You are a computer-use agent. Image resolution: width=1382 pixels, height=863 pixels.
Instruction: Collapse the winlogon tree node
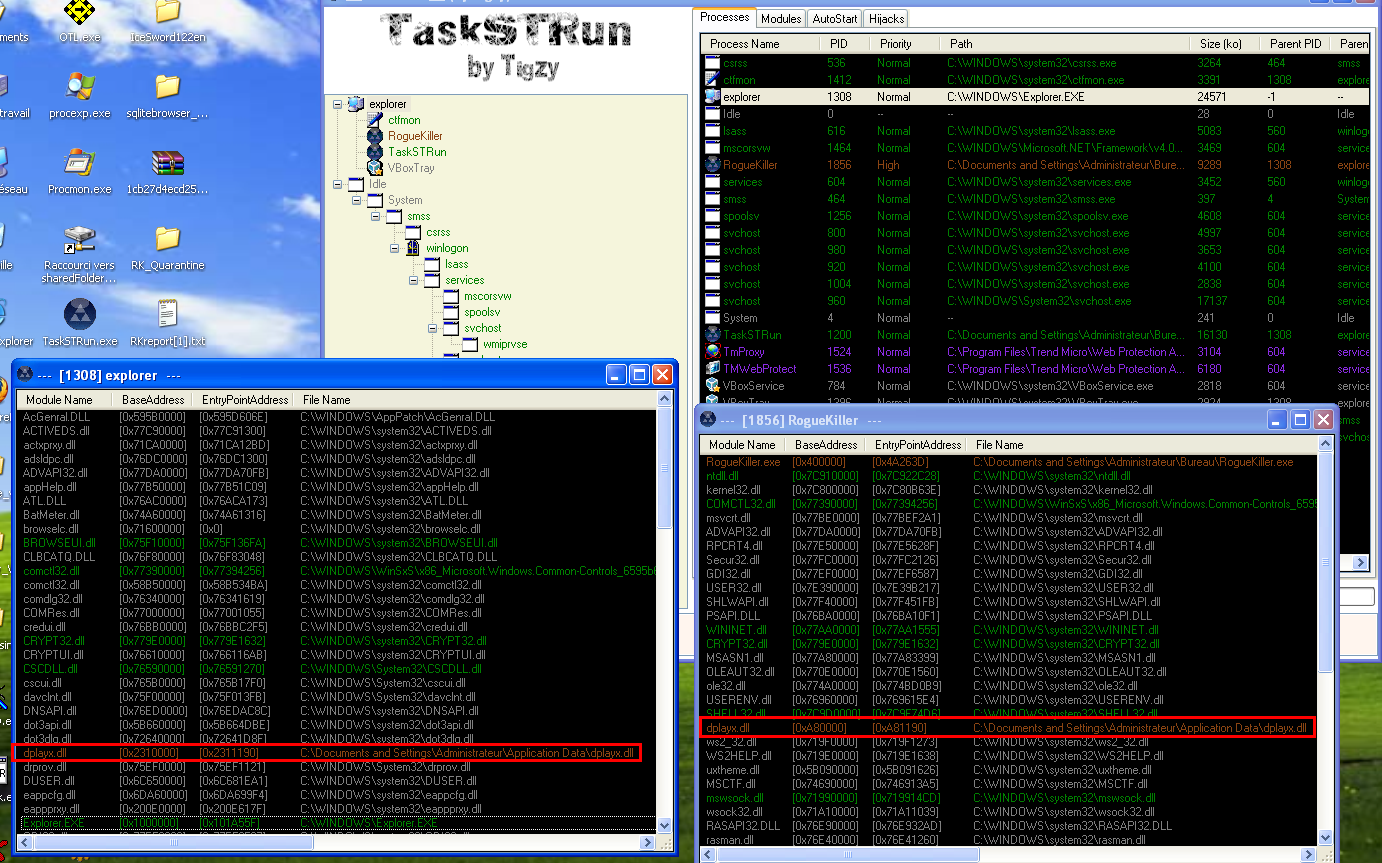tap(396, 248)
